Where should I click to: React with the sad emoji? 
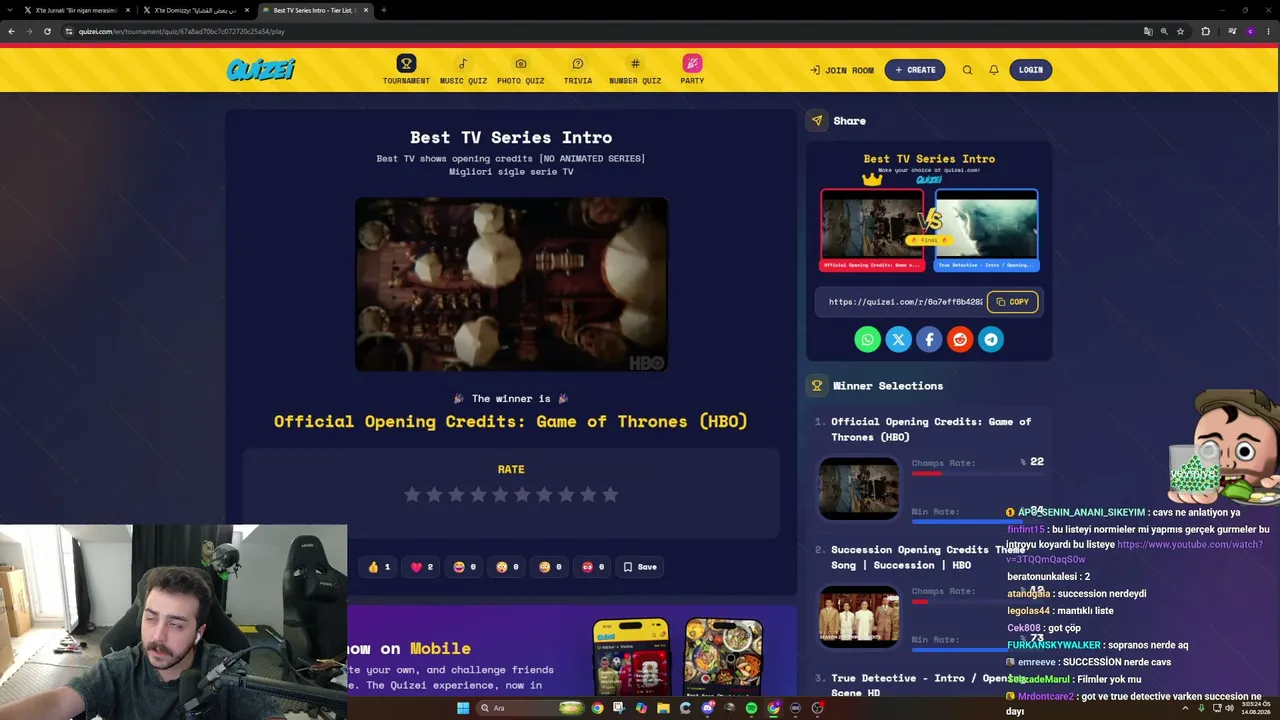[550, 567]
